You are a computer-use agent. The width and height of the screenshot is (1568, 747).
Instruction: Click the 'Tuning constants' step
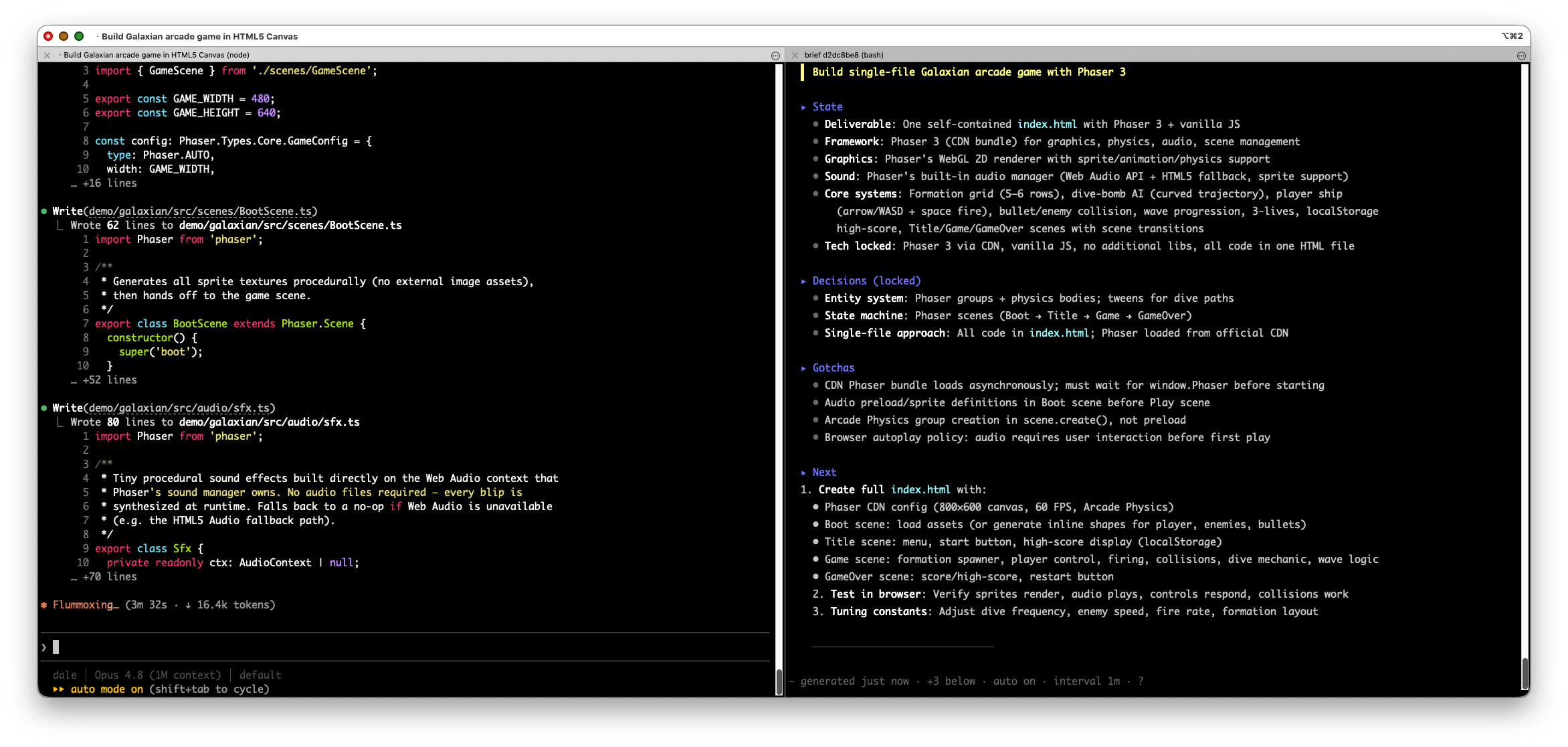(x=1065, y=611)
